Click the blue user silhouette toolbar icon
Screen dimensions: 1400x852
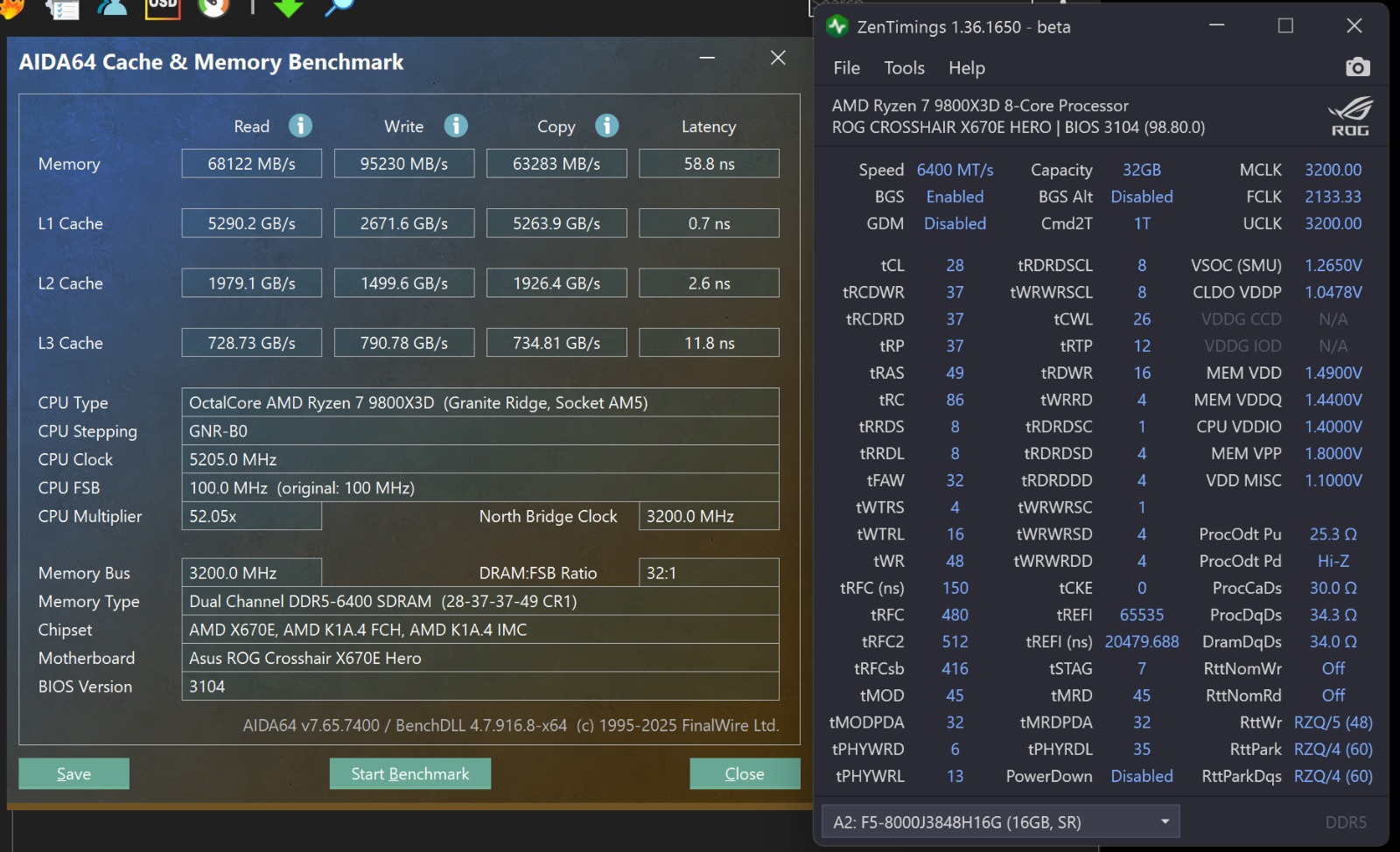pyautogui.click(x=112, y=8)
